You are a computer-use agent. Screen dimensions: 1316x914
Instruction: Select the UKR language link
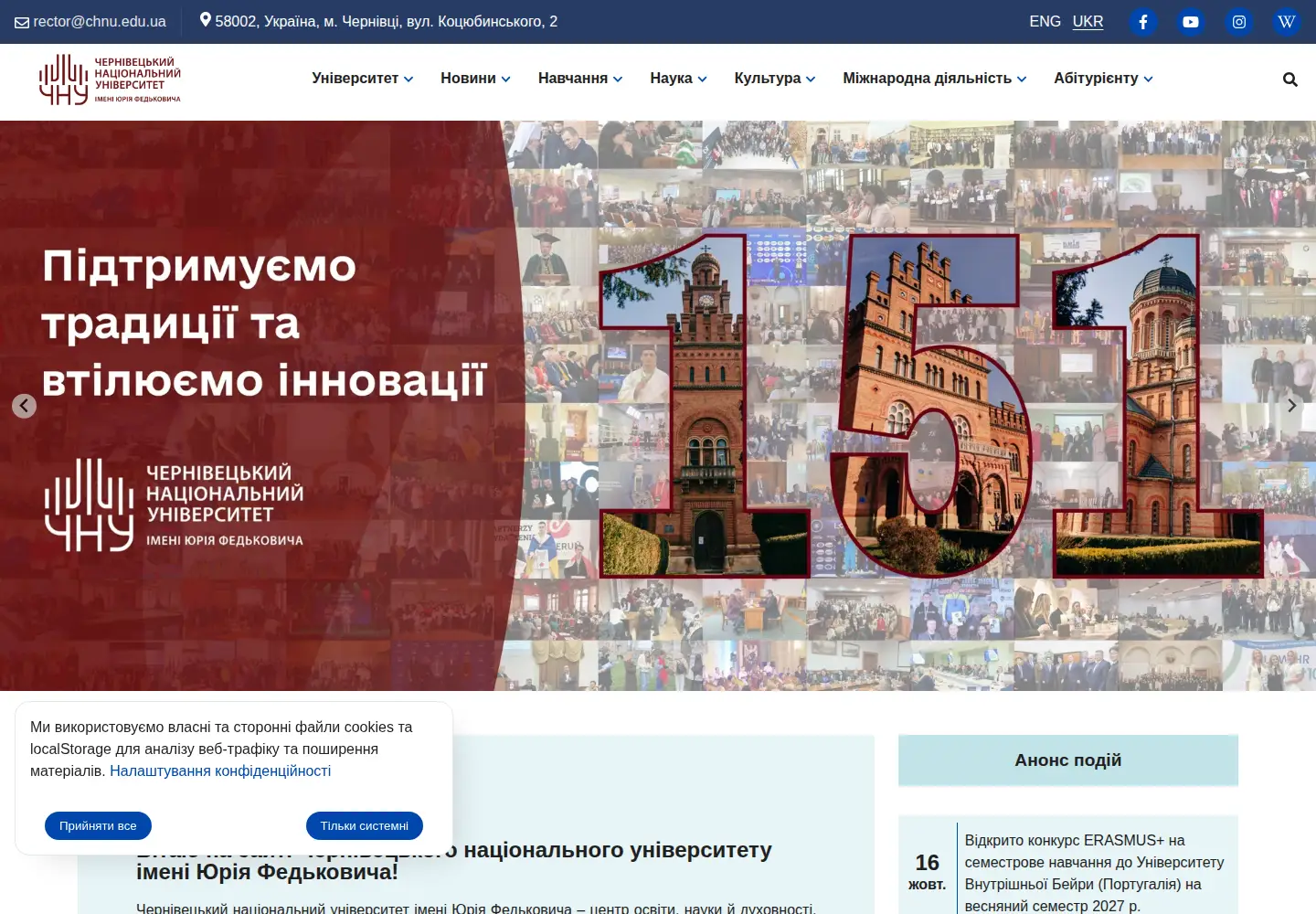click(x=1088, y=21)
